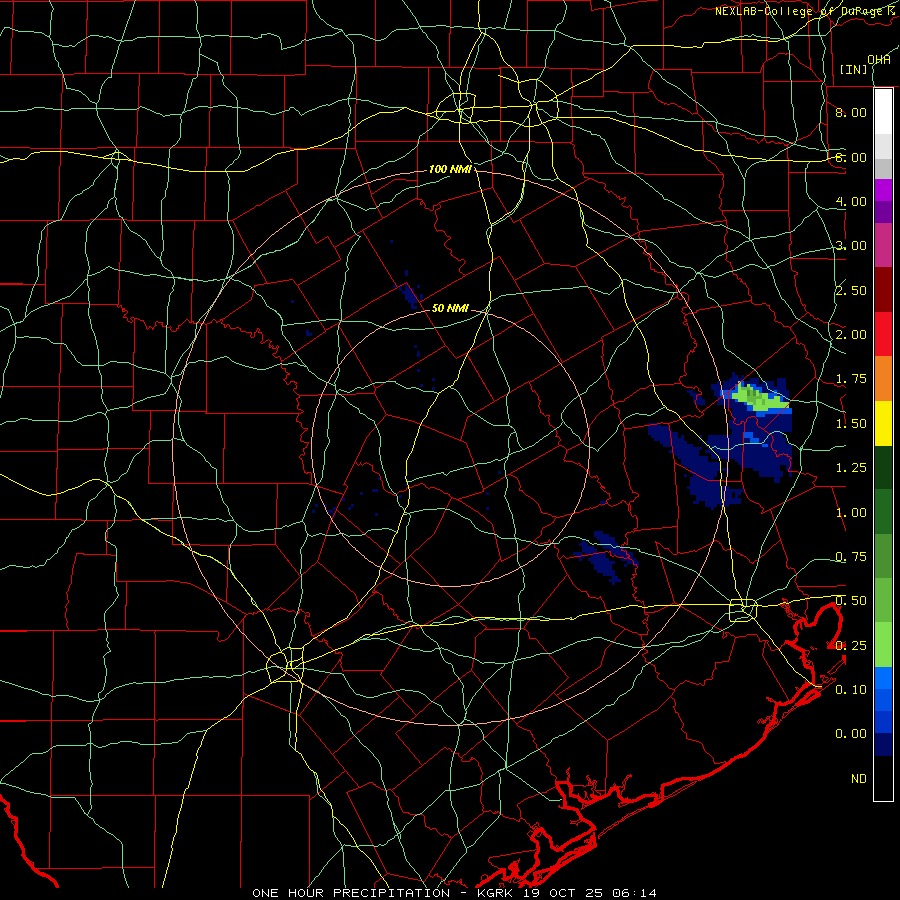
Task: Click the orange legend swatch
Action: coord(883,379)
